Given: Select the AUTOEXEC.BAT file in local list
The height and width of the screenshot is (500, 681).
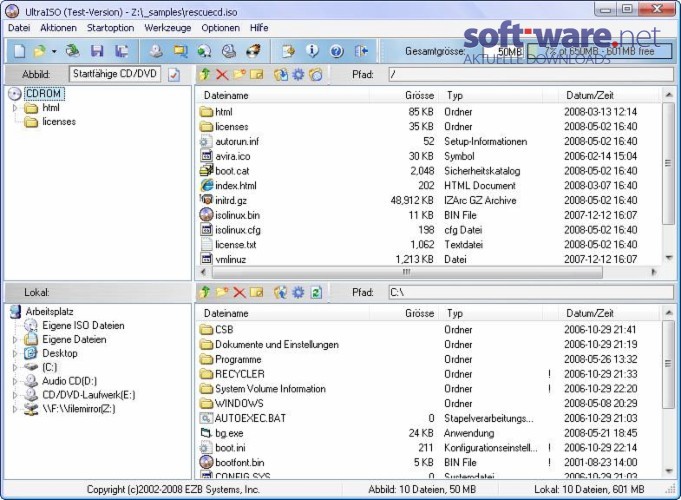Looking at the screenshot, I should point(428,418).
